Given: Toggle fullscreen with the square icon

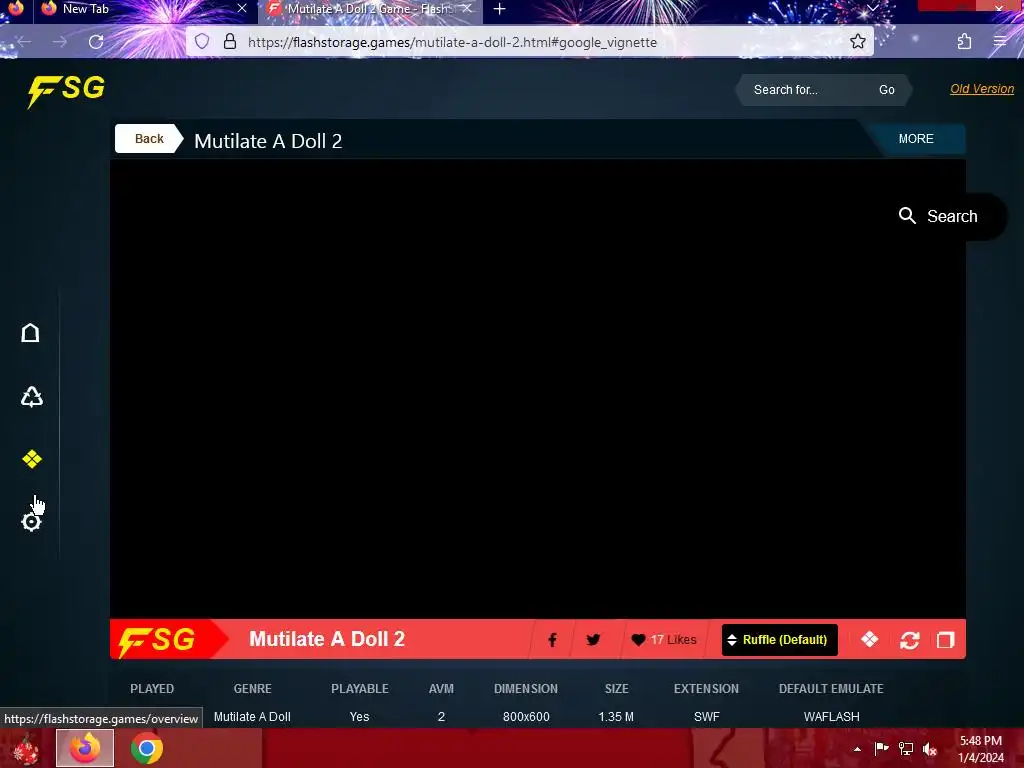Looking at the screenshot, I should (x=946, y=640).
